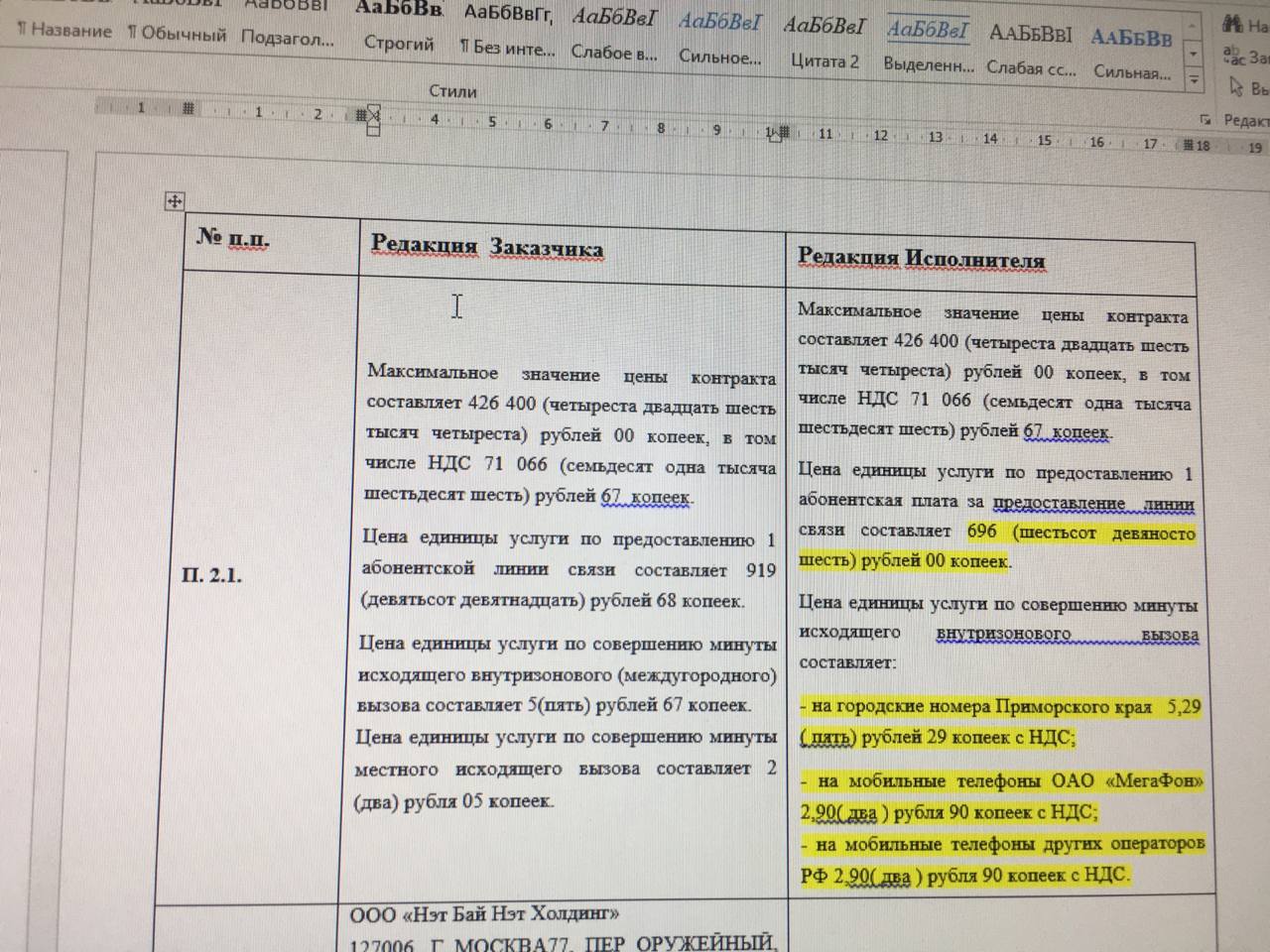Click underlined 'внутризонового' in Исполнителя column
Screen dimensions: 1270x952
click(x=1003, y=633)
